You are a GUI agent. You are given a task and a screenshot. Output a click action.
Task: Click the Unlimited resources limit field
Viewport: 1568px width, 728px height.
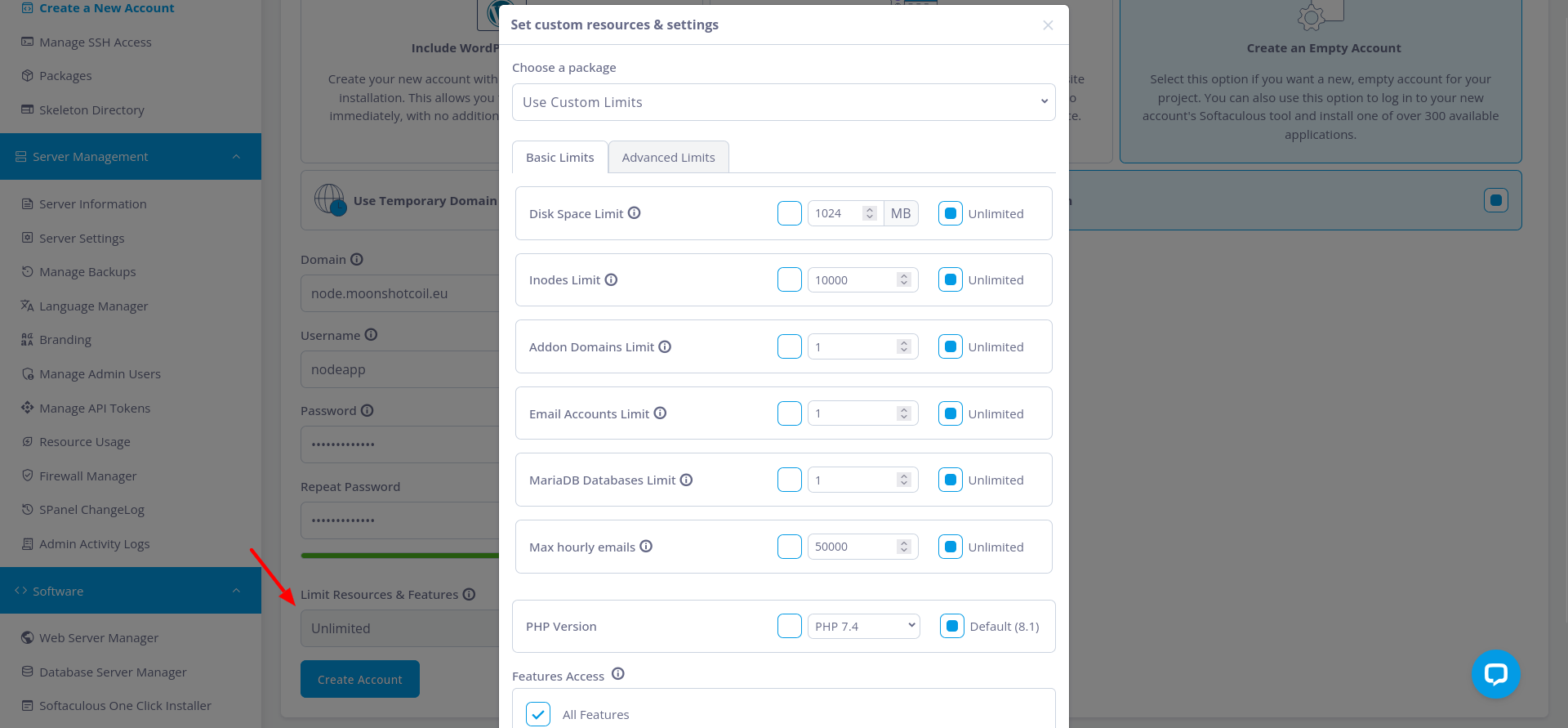point(400,628)
